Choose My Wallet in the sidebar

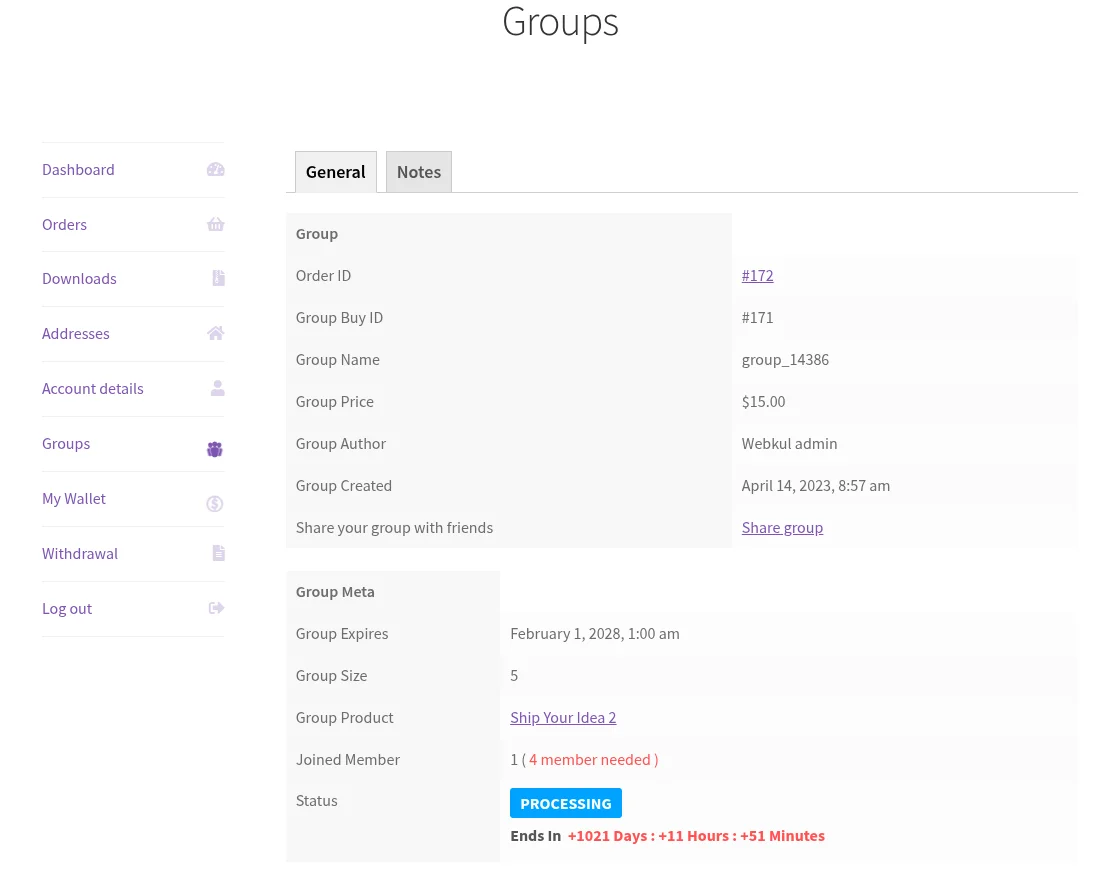point(73,498)
